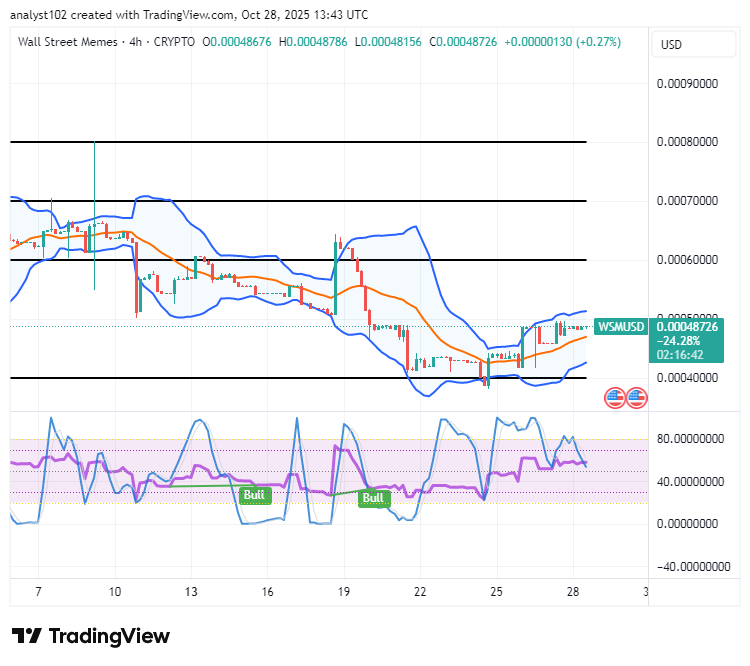Click the date 25 on time axis

coord(496,592)
